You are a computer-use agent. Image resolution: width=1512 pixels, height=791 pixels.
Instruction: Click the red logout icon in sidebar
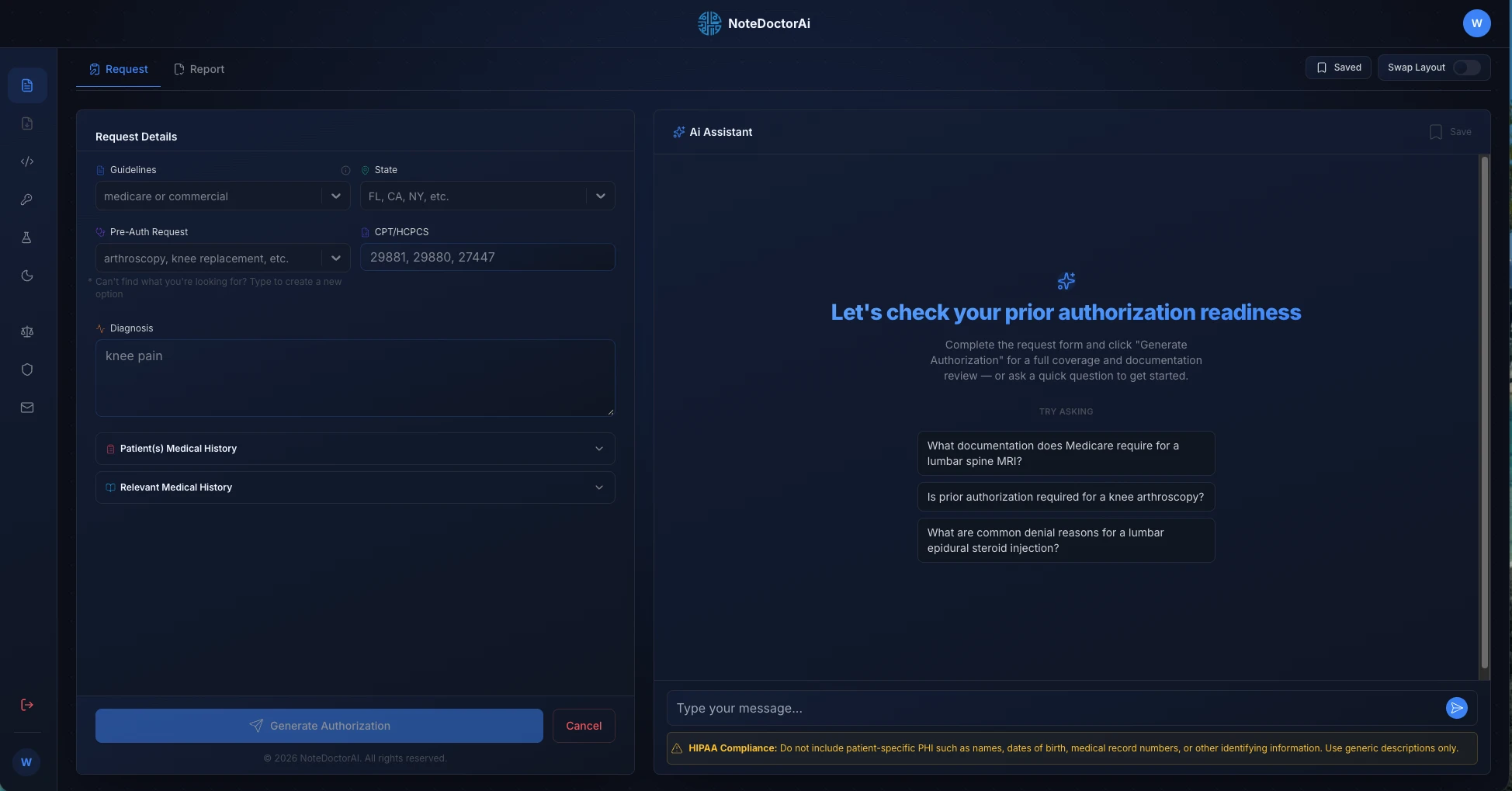pyautogui.click(x=27, y=705)
